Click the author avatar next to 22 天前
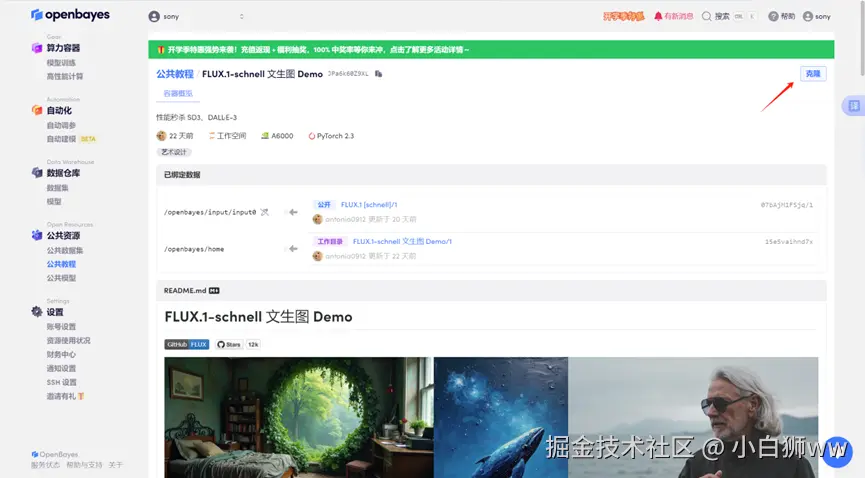Screen dimensions: 865x478 click(x=161, y=136)
